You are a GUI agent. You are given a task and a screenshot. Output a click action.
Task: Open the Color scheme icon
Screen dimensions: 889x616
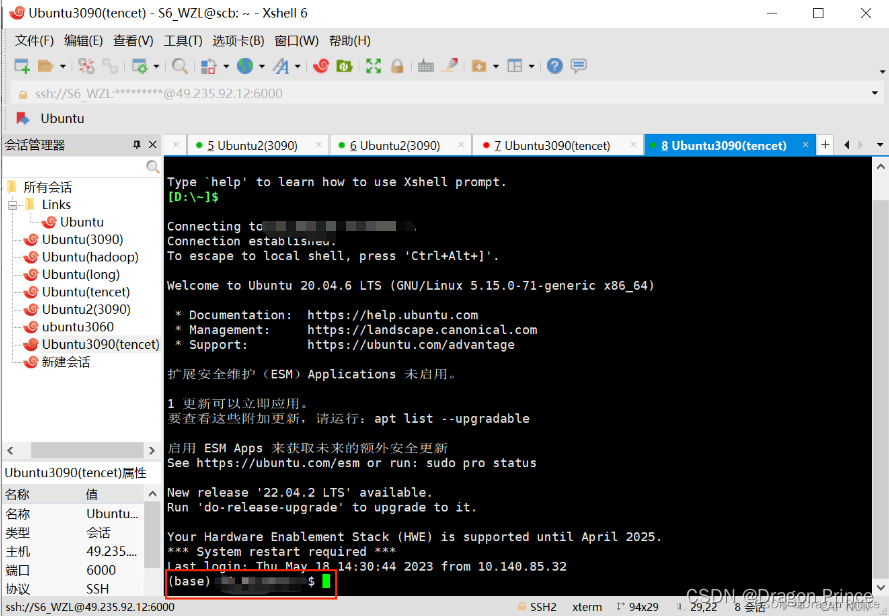[209, 66]
